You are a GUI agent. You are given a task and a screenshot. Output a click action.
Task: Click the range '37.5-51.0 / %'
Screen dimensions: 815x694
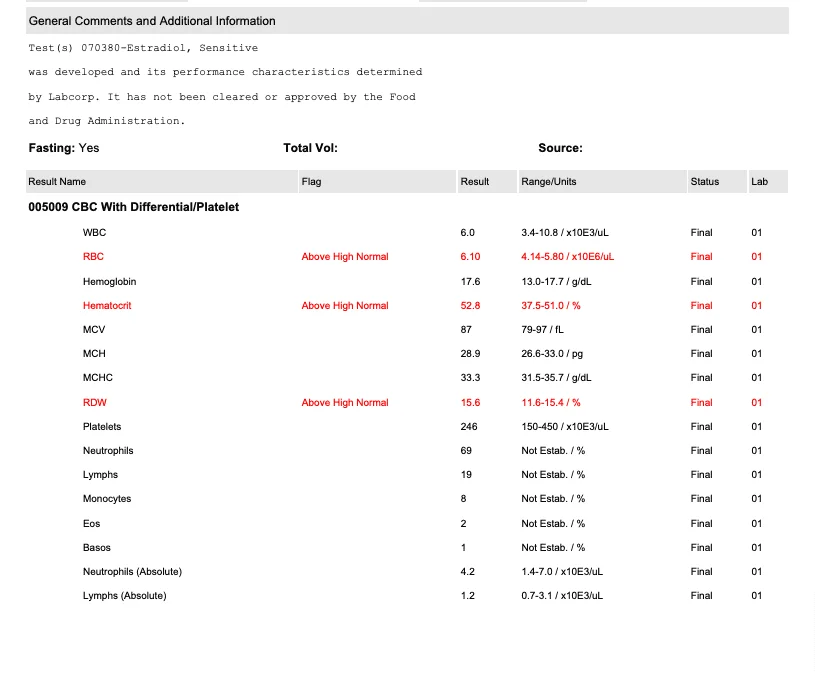[551, 305]
